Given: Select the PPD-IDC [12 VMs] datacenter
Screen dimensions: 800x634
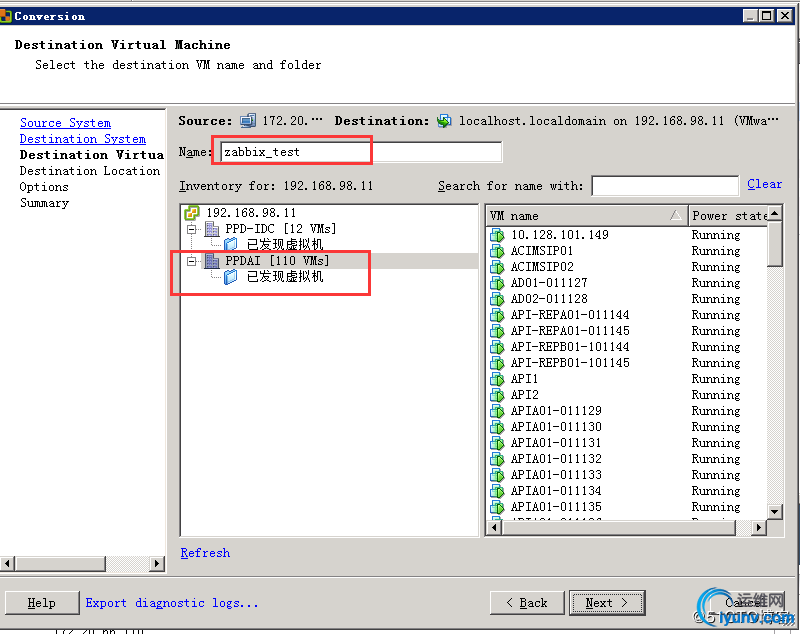Looking at the screenshot, I should pyautogui.click(x=281, y=229).
